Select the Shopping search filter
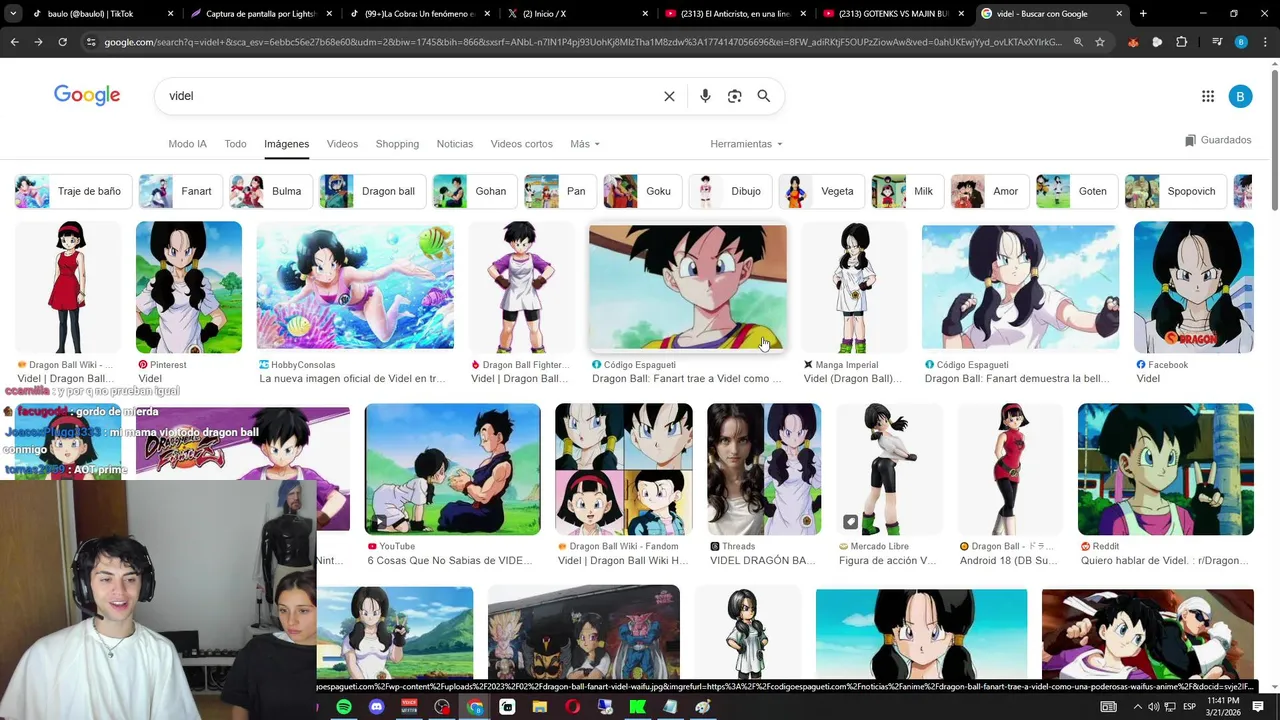The image size is (1280, 720). pos(397,144)
